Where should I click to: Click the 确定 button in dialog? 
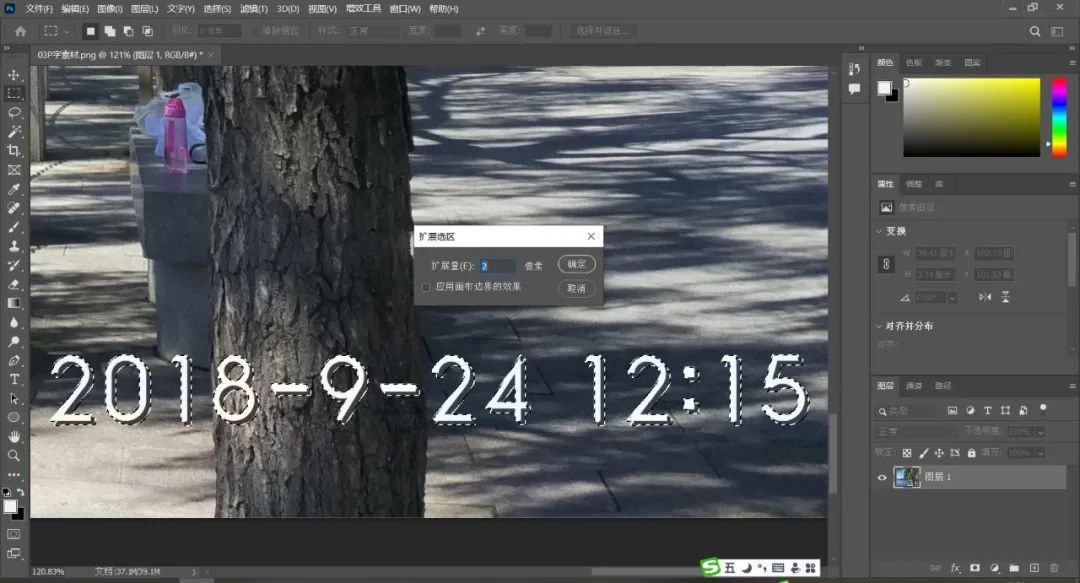(576, 265)
